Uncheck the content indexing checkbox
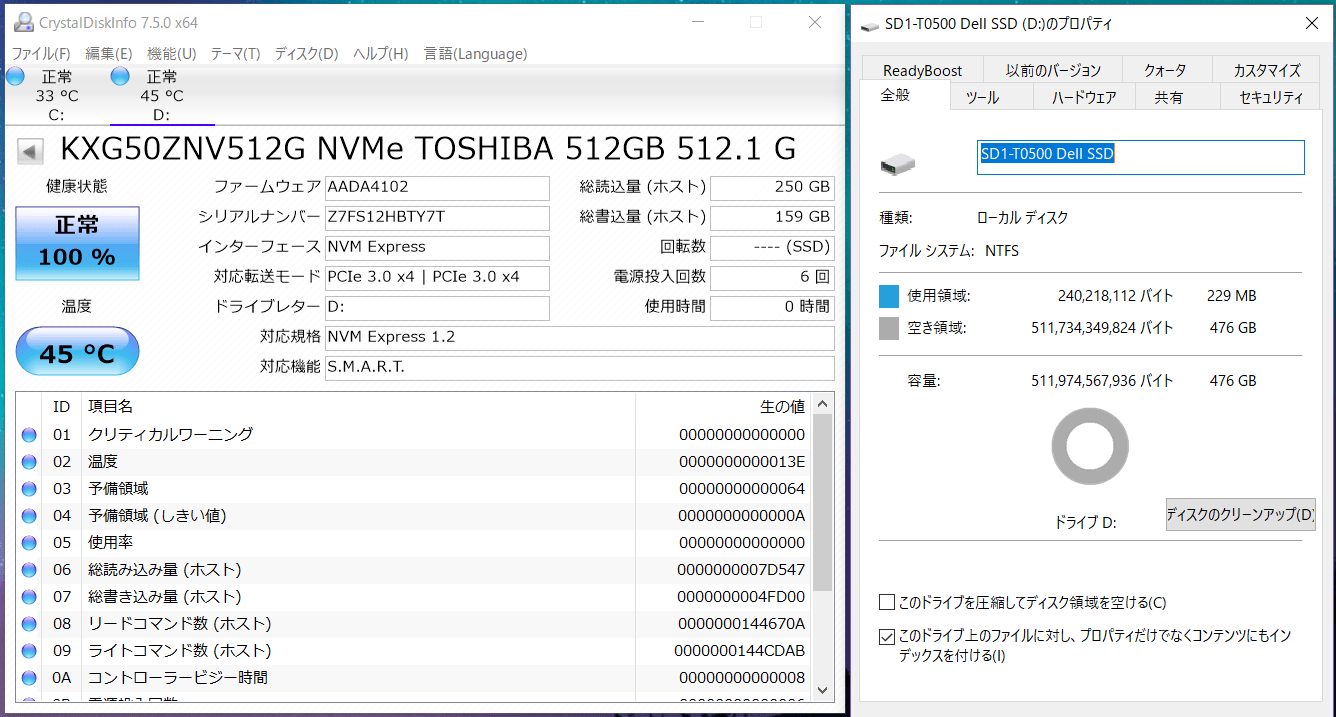1336x717 pixels. [x=886, y=636]
